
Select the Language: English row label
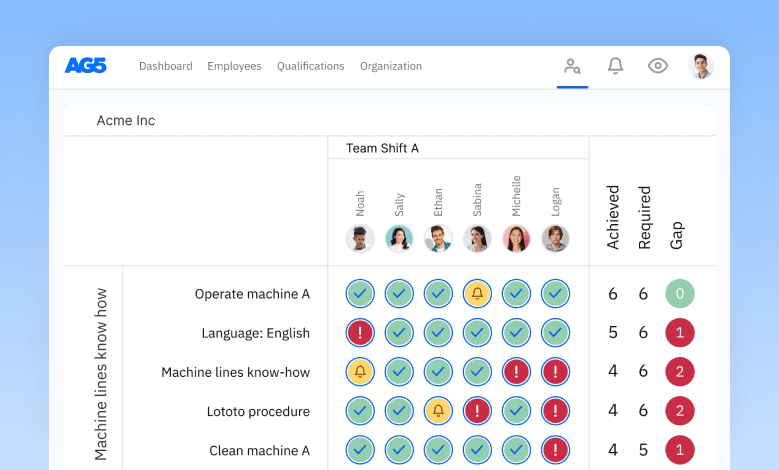(255, 333)
